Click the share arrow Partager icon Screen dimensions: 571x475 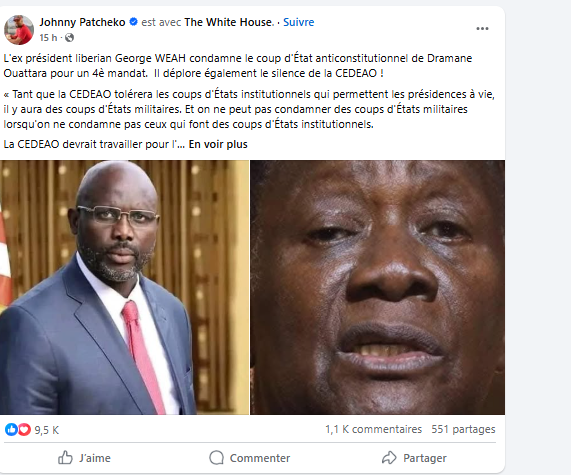coord(389,458)
